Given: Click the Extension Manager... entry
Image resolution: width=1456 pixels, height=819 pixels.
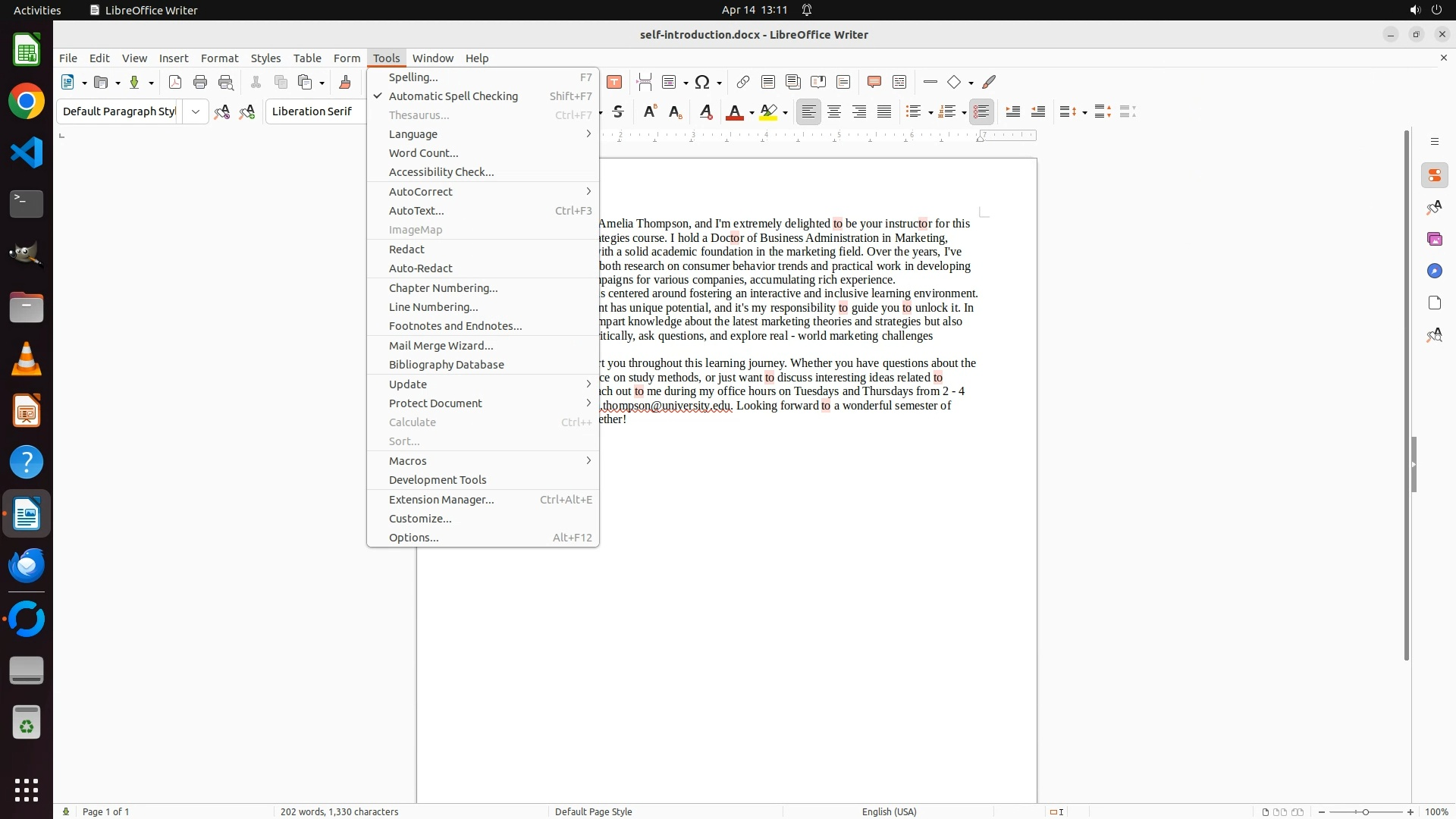Looking at the screenshot, I should pyautogui.click(x=441, y=500).
